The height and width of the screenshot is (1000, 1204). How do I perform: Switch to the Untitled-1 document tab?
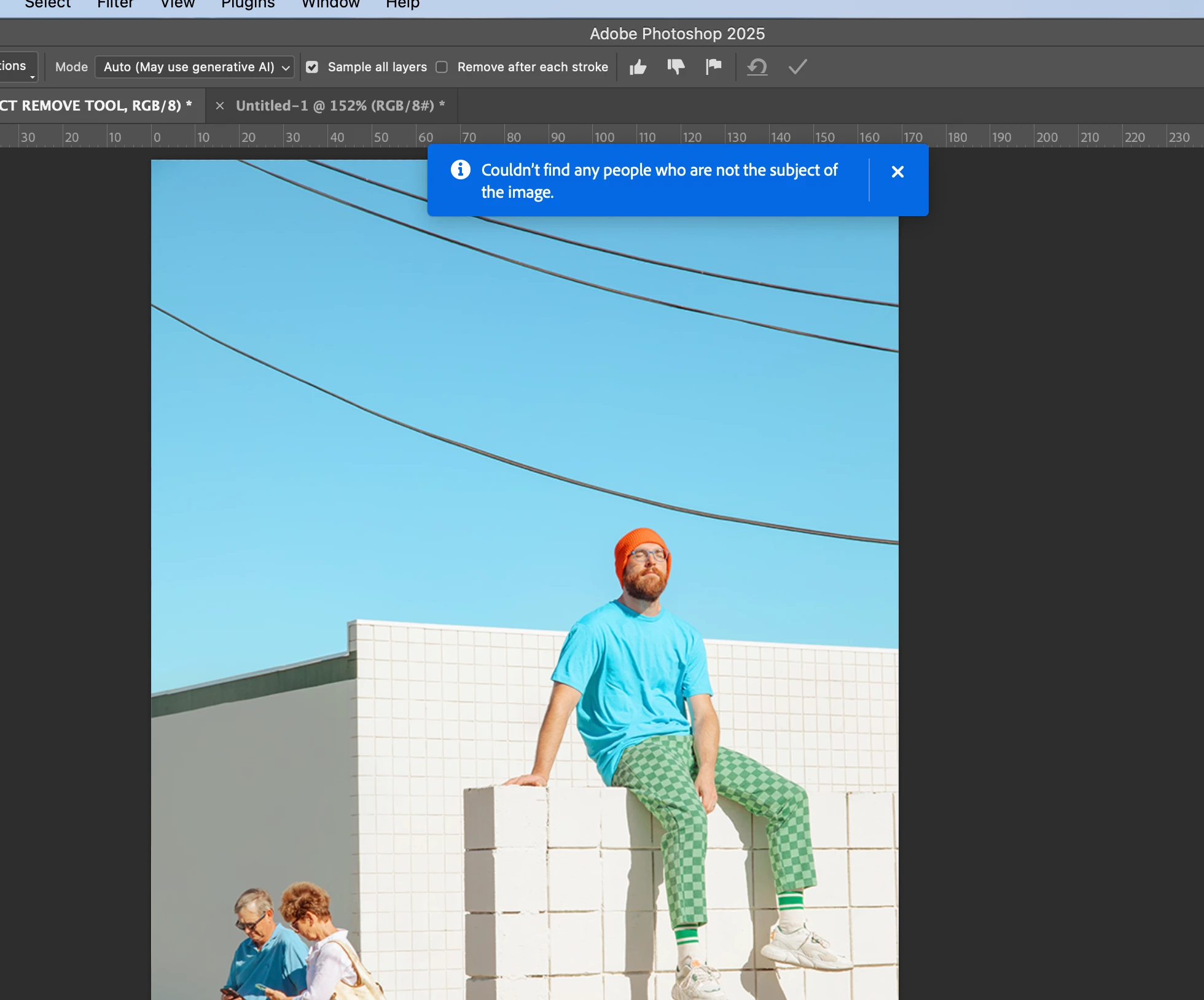340,106
